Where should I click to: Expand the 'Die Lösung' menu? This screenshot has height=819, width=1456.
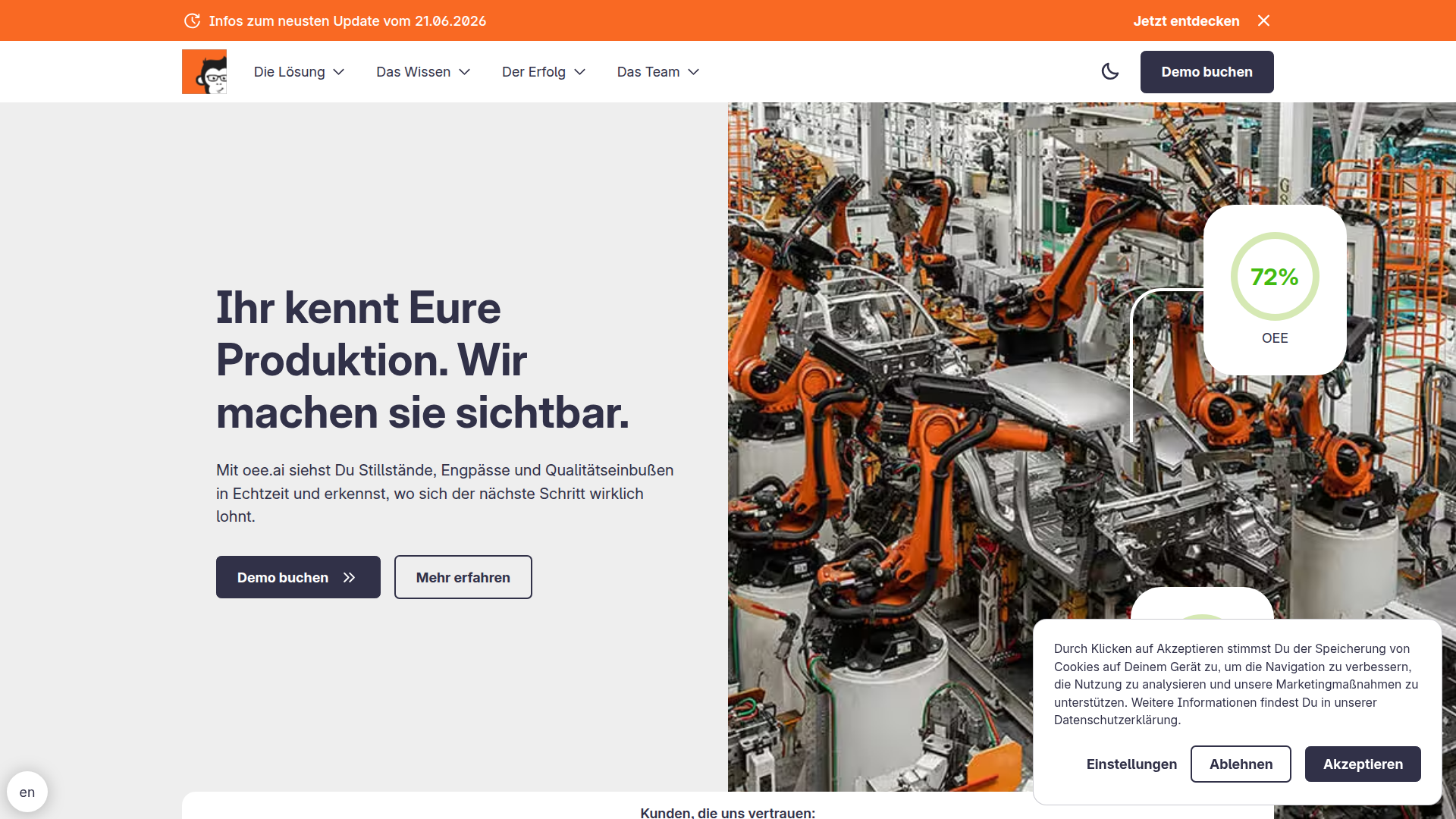(x=300, y=72)
